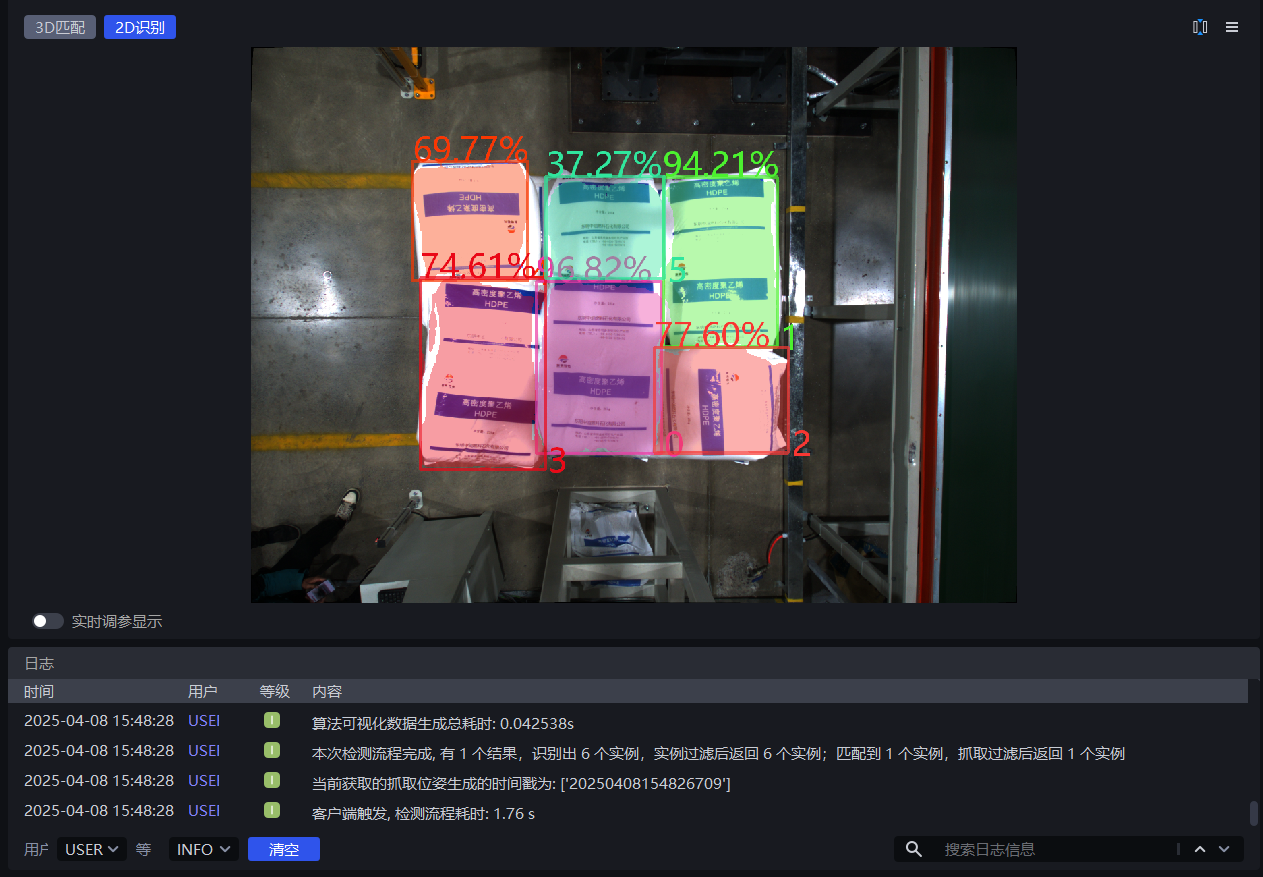The height and width of the screenshot is (877, 1263).
Task: Click INFO level icon on first log row
Action: pyautogui.click(x=272, y=721)
